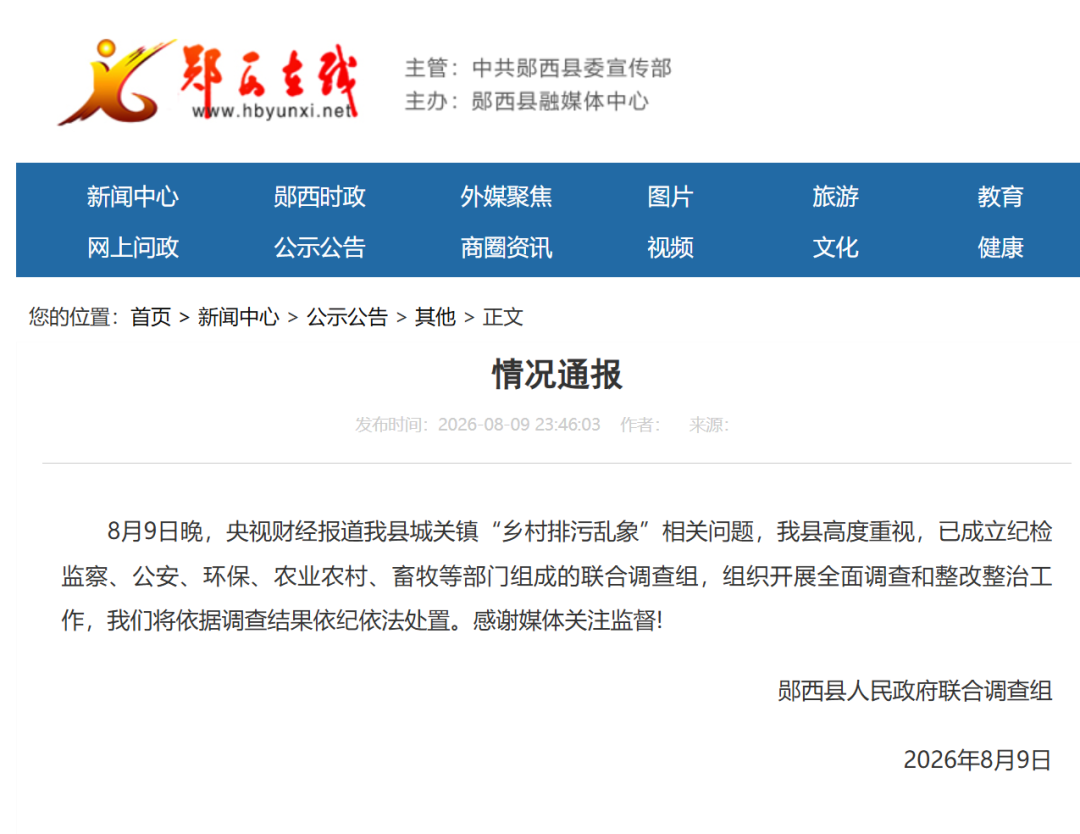Click the 正文 breadcrumb item
Image resolution: width=1080 pixels, height=834 pixels.
point(503,317)
